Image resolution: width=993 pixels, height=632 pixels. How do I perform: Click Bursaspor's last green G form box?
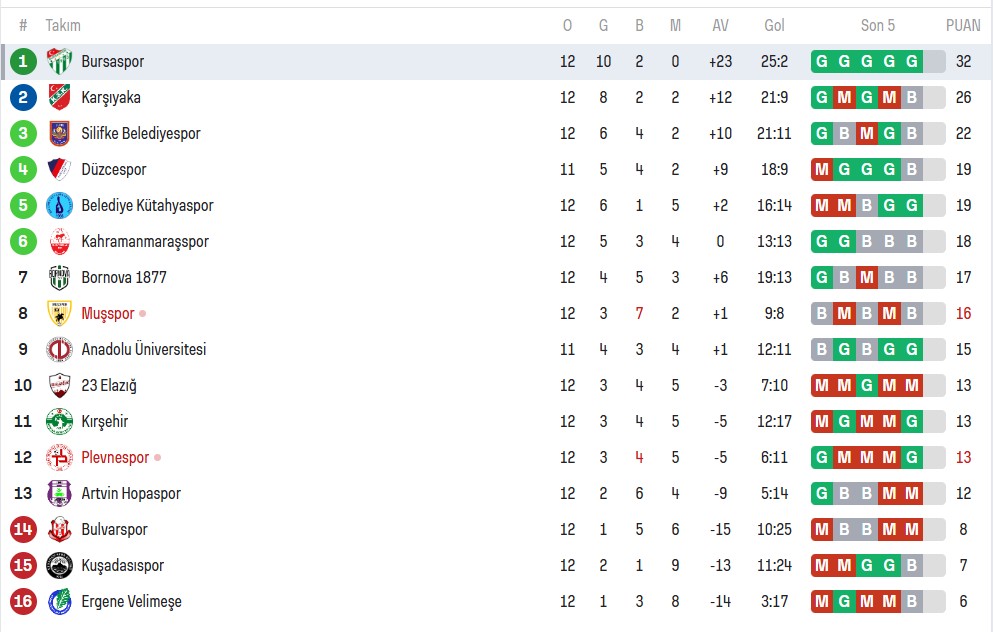coord(911,62)
